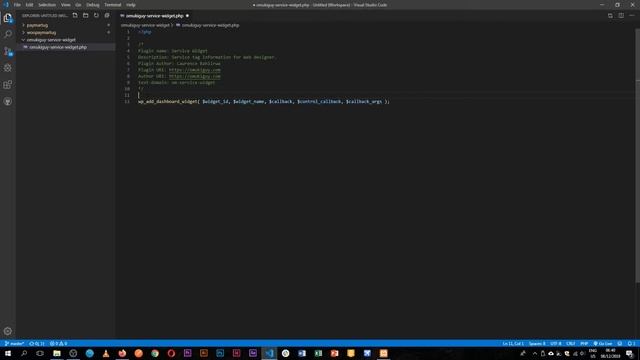Open the Selection menu
The height and width of the screenshot is (360, 640).
tap(47, 5)
